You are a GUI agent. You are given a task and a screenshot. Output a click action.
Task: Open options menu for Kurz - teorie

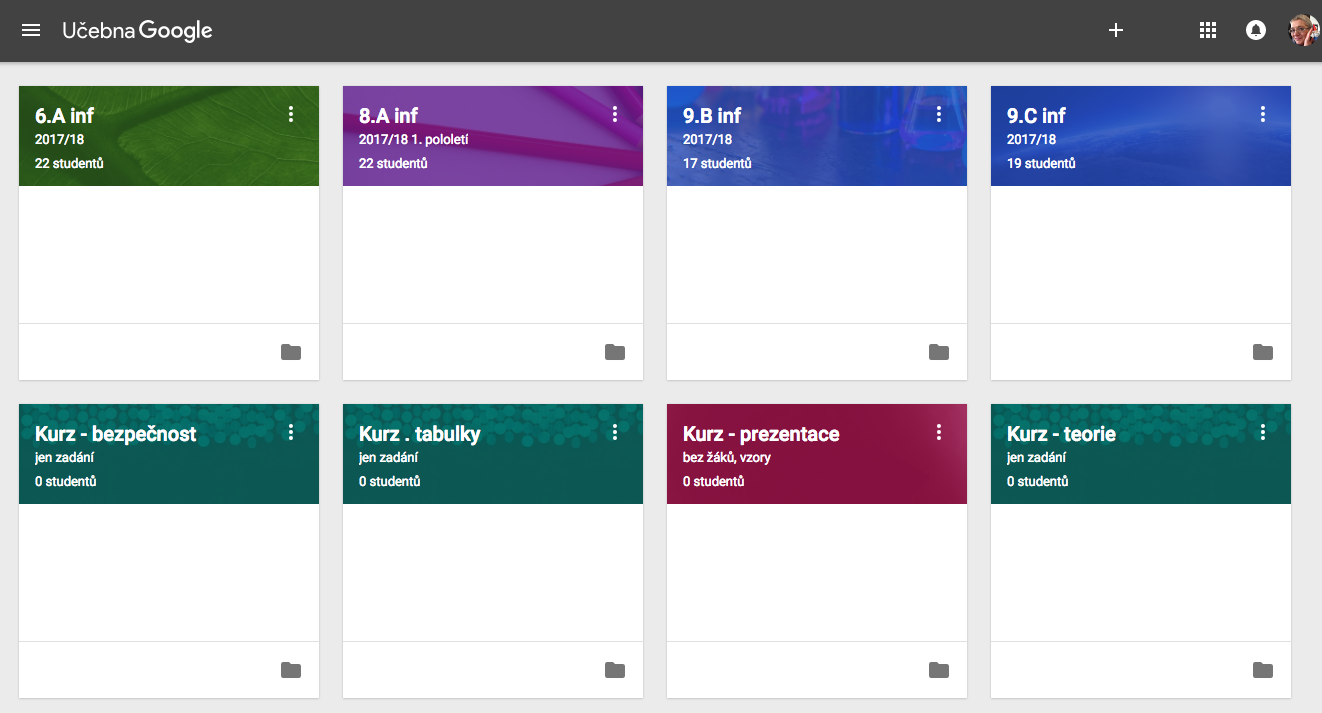point(1263,433)
